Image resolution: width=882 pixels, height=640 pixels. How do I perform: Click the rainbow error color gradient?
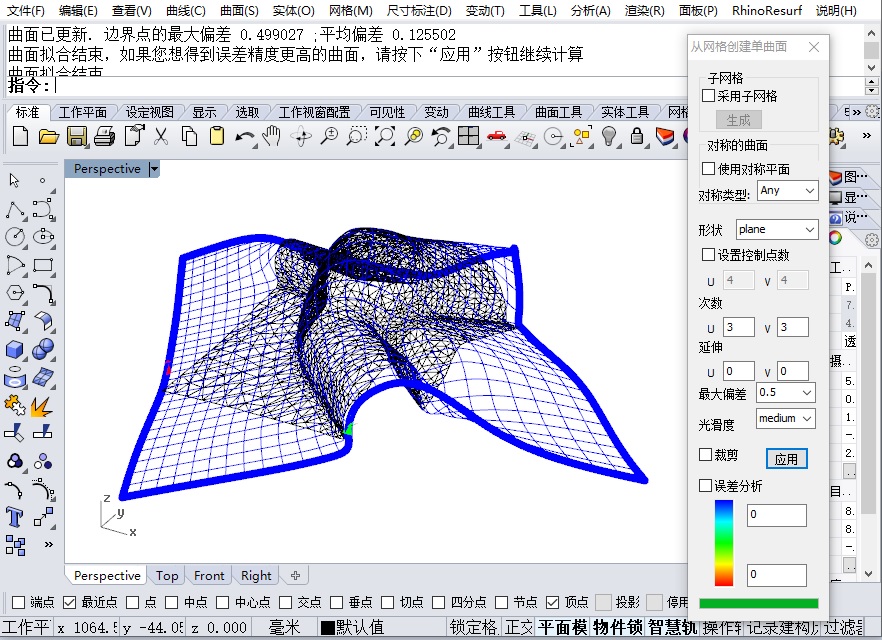[x=723, y=543]
